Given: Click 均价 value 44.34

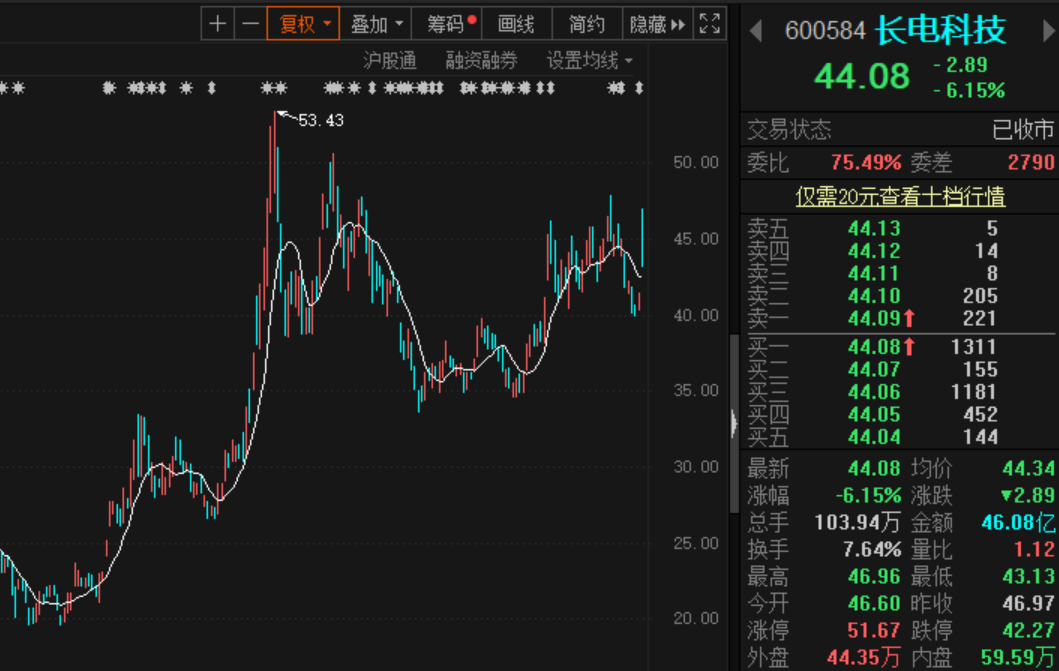Looking at the screenshot, I should pos(1029,468).
